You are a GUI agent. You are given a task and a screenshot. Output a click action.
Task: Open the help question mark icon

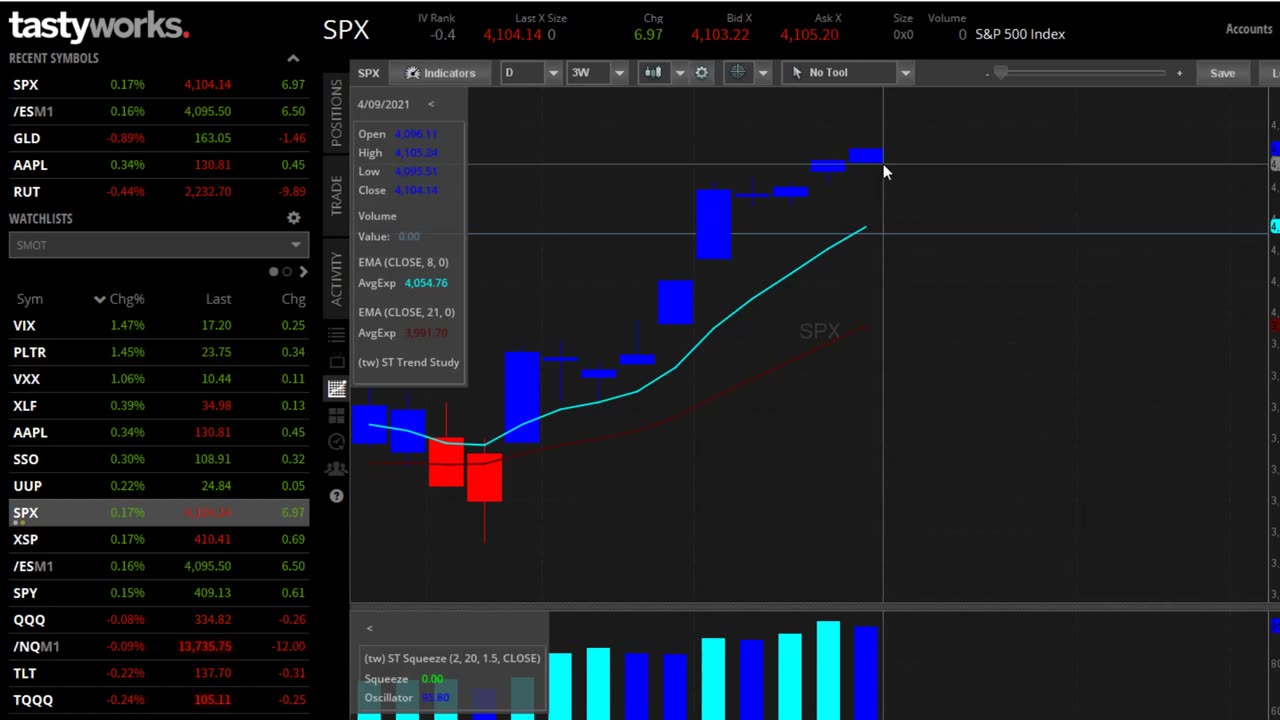tap(336, 496)
